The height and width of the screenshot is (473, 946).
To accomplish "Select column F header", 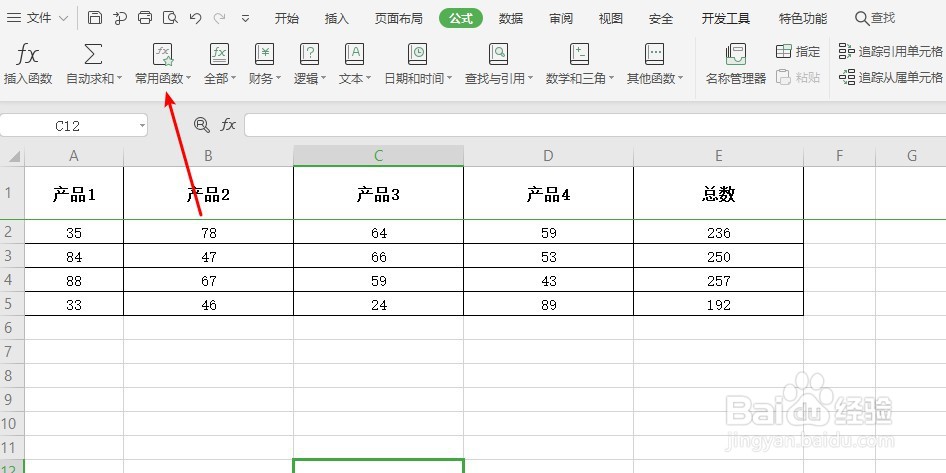I will click(839, 156).
